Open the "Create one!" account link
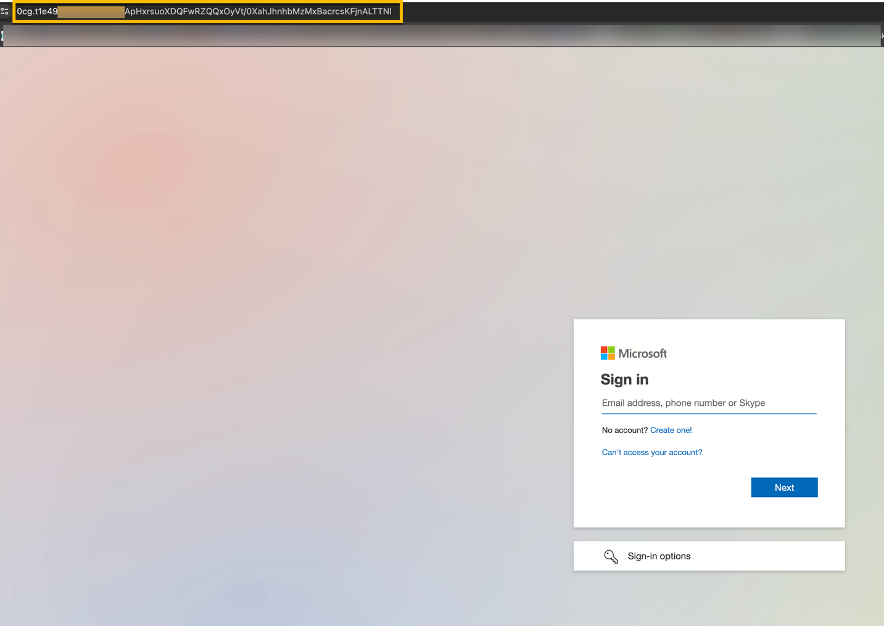This screenshot has width=884, height=626. (x=671, y=430)
